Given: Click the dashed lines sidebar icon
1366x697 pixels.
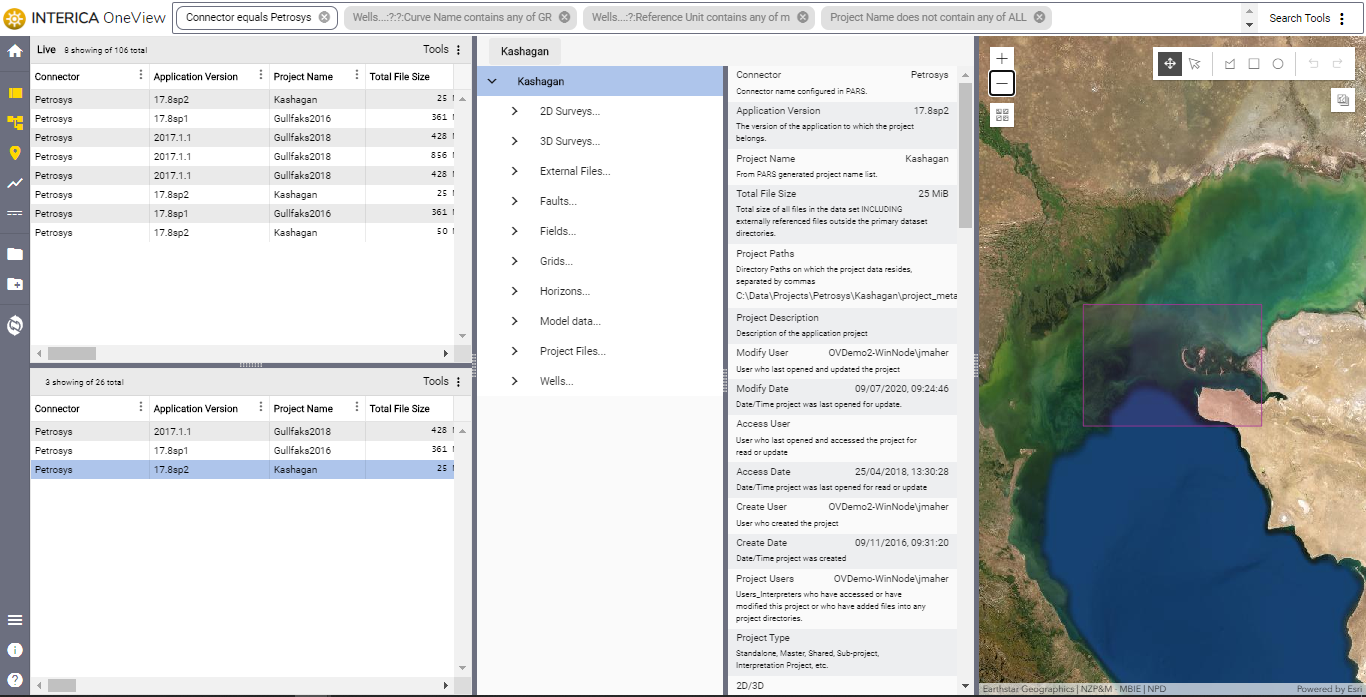Looking at the screenshot, I should point(15,213).
